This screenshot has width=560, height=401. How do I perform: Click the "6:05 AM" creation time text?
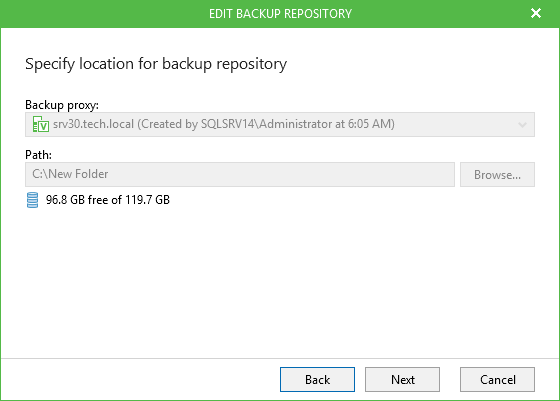point(370,124)
